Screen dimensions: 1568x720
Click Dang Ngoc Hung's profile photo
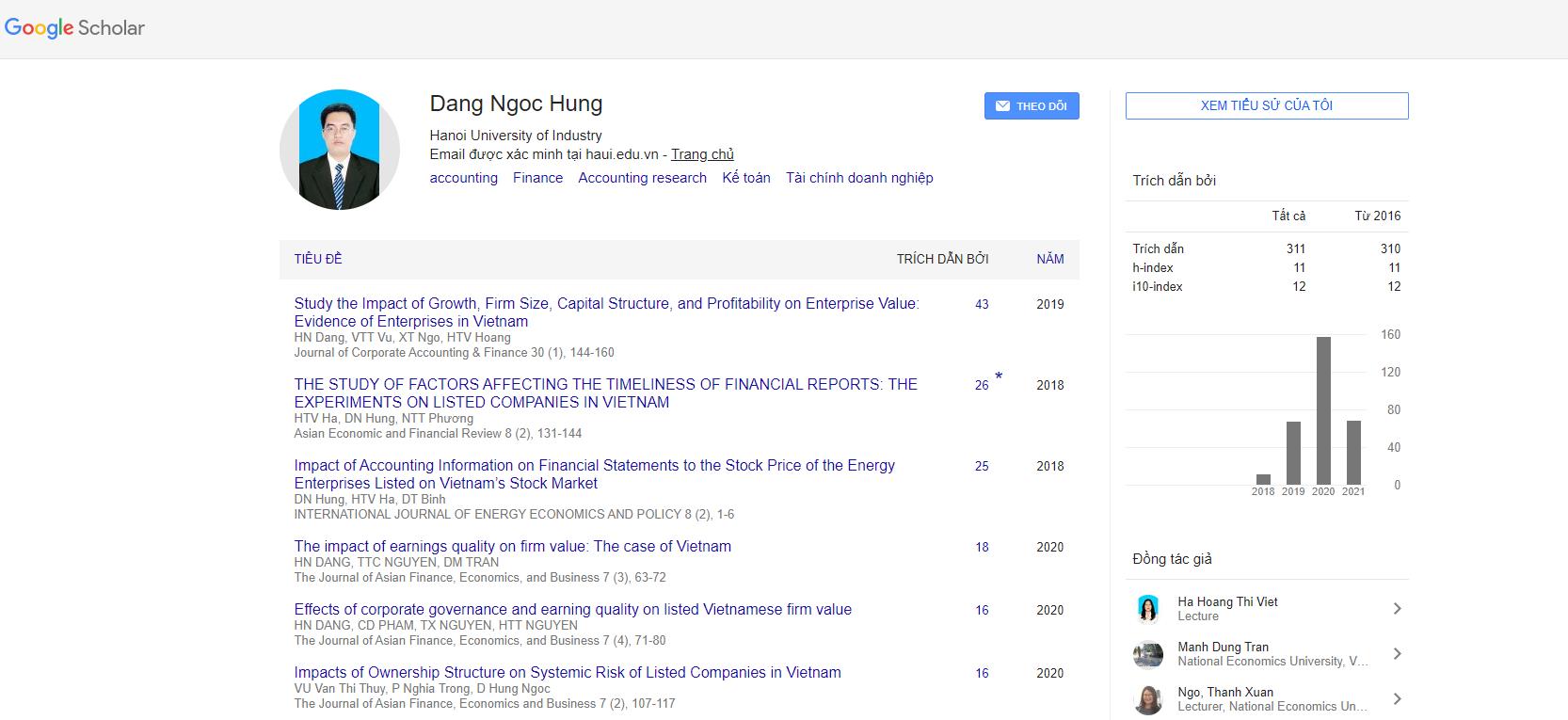pos(340,150)
